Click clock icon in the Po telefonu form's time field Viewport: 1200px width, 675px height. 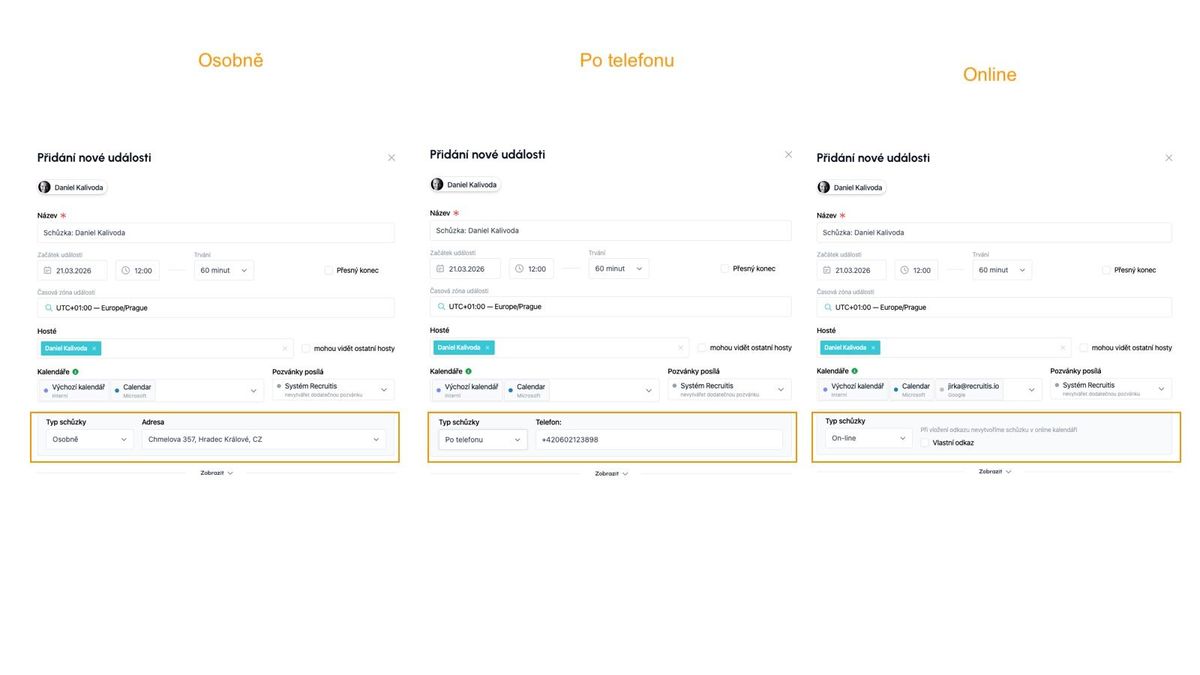tap(519, 269)
